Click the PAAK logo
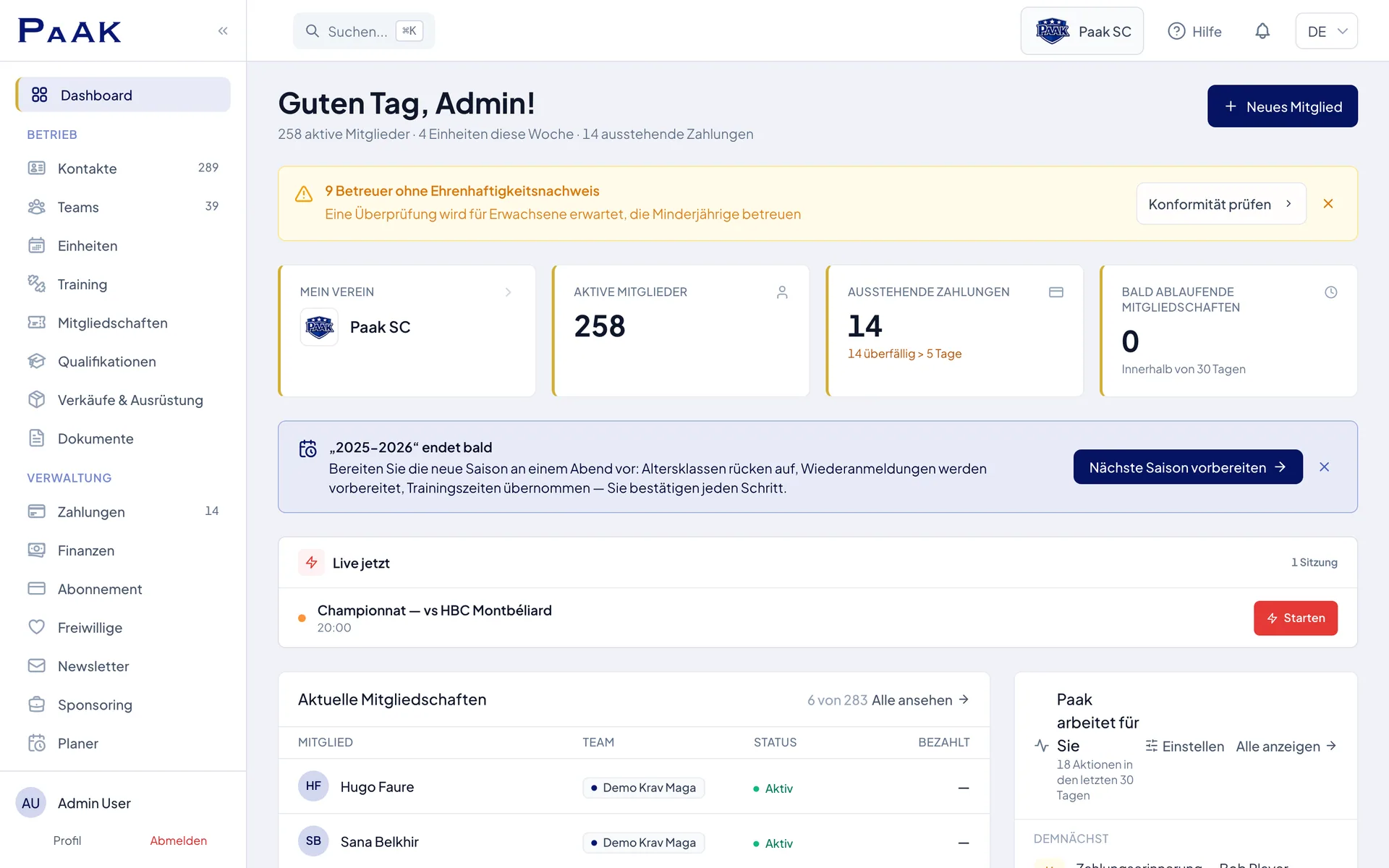The image size is (1389, 868). 69,30
